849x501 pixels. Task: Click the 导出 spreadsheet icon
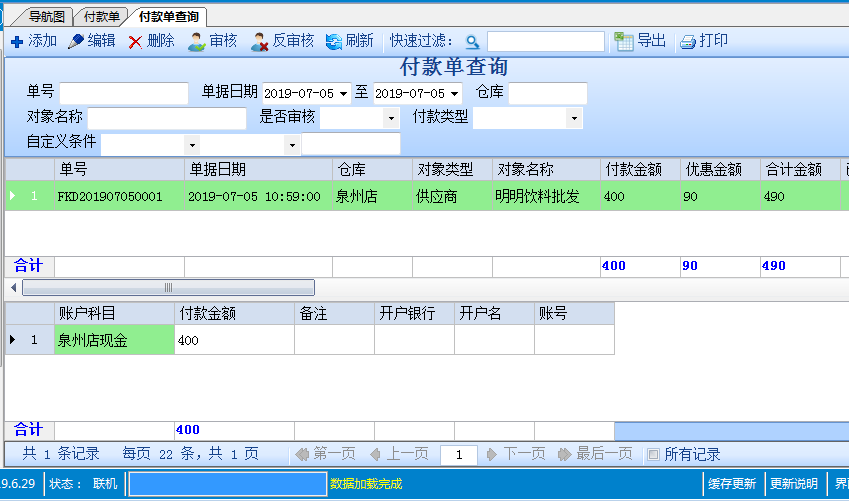[624, 42]
